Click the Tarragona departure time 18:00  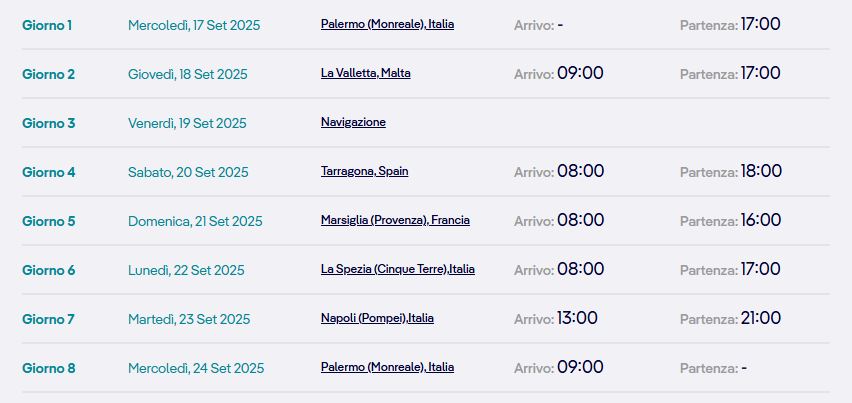pyautogui.click(x=761, y=171)
